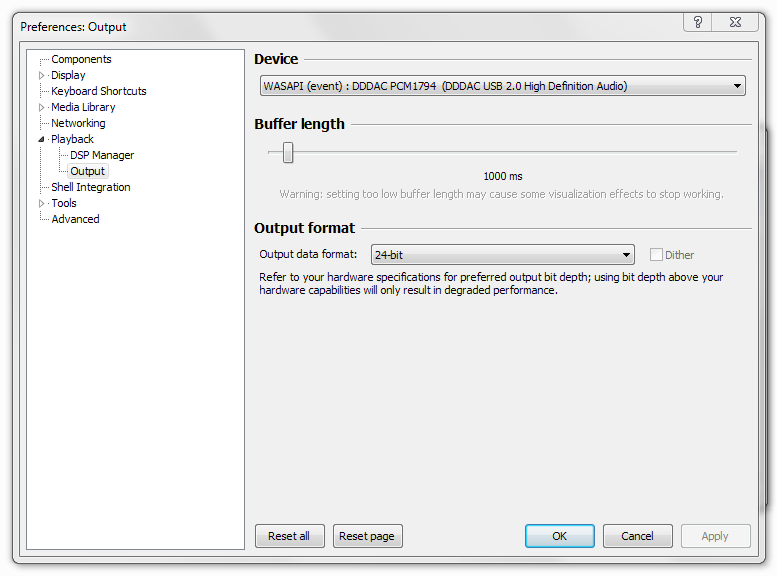Screen dimensions: 777x576
Task: Open the DSP Manager page
Action: pos(101,155)
